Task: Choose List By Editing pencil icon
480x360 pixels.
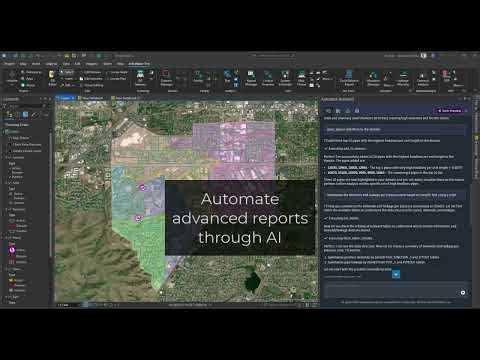Action: point(35,115)
